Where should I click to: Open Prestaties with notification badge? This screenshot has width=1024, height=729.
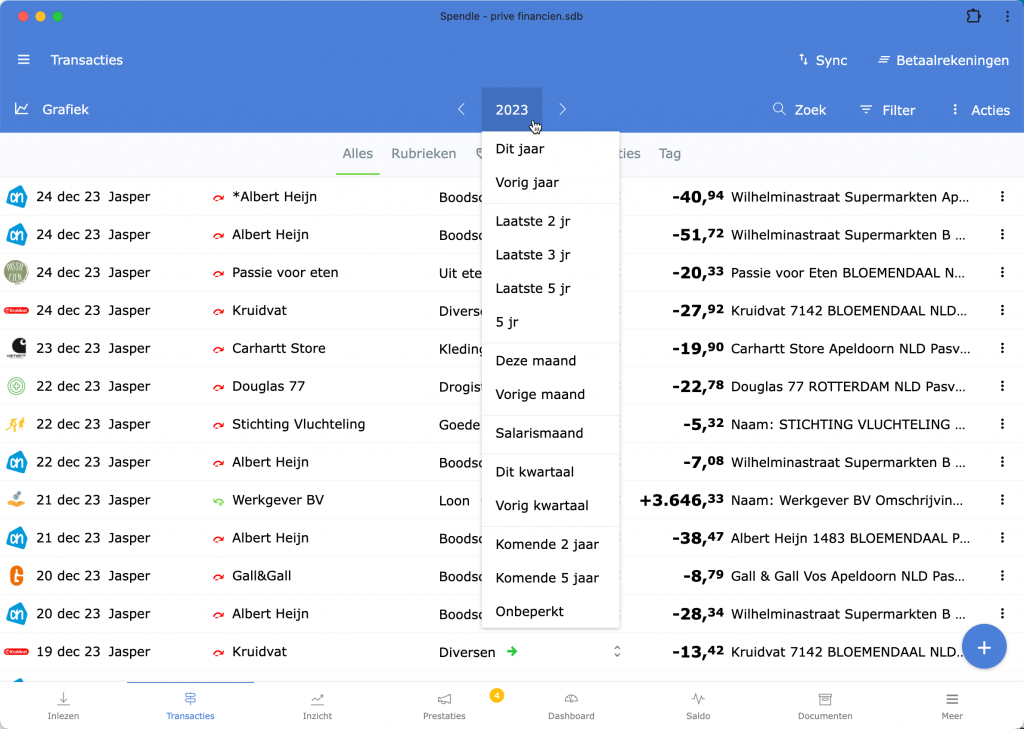[444, 706]
